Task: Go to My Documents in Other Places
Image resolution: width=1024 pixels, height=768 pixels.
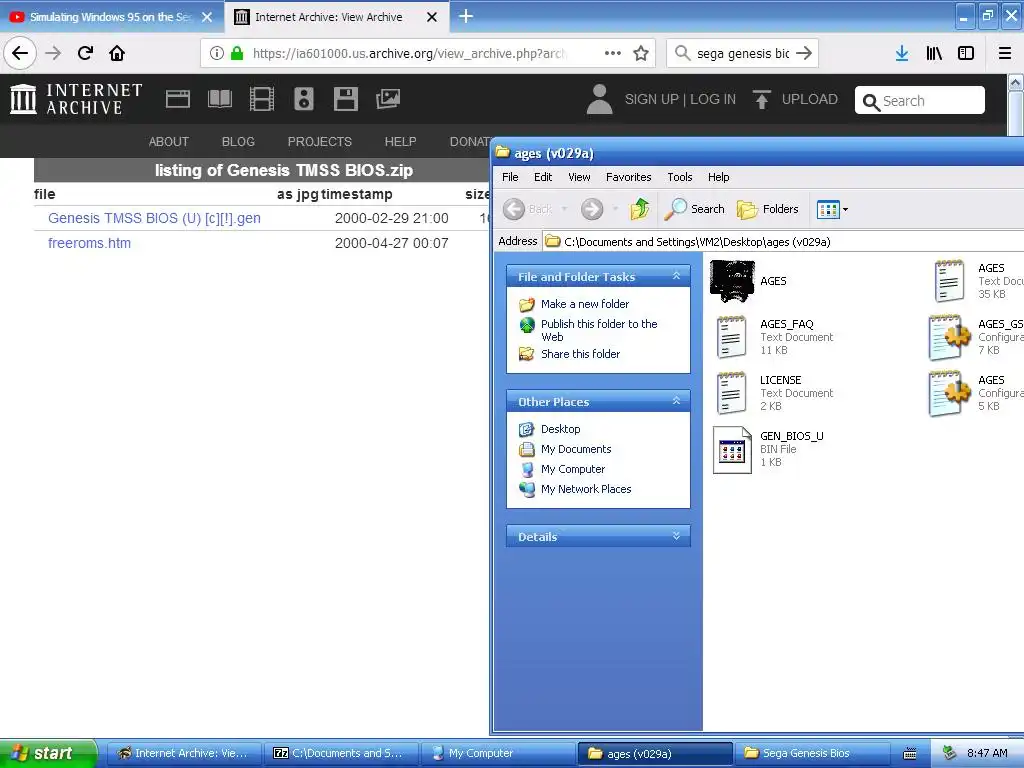Action: click(576, 449)
